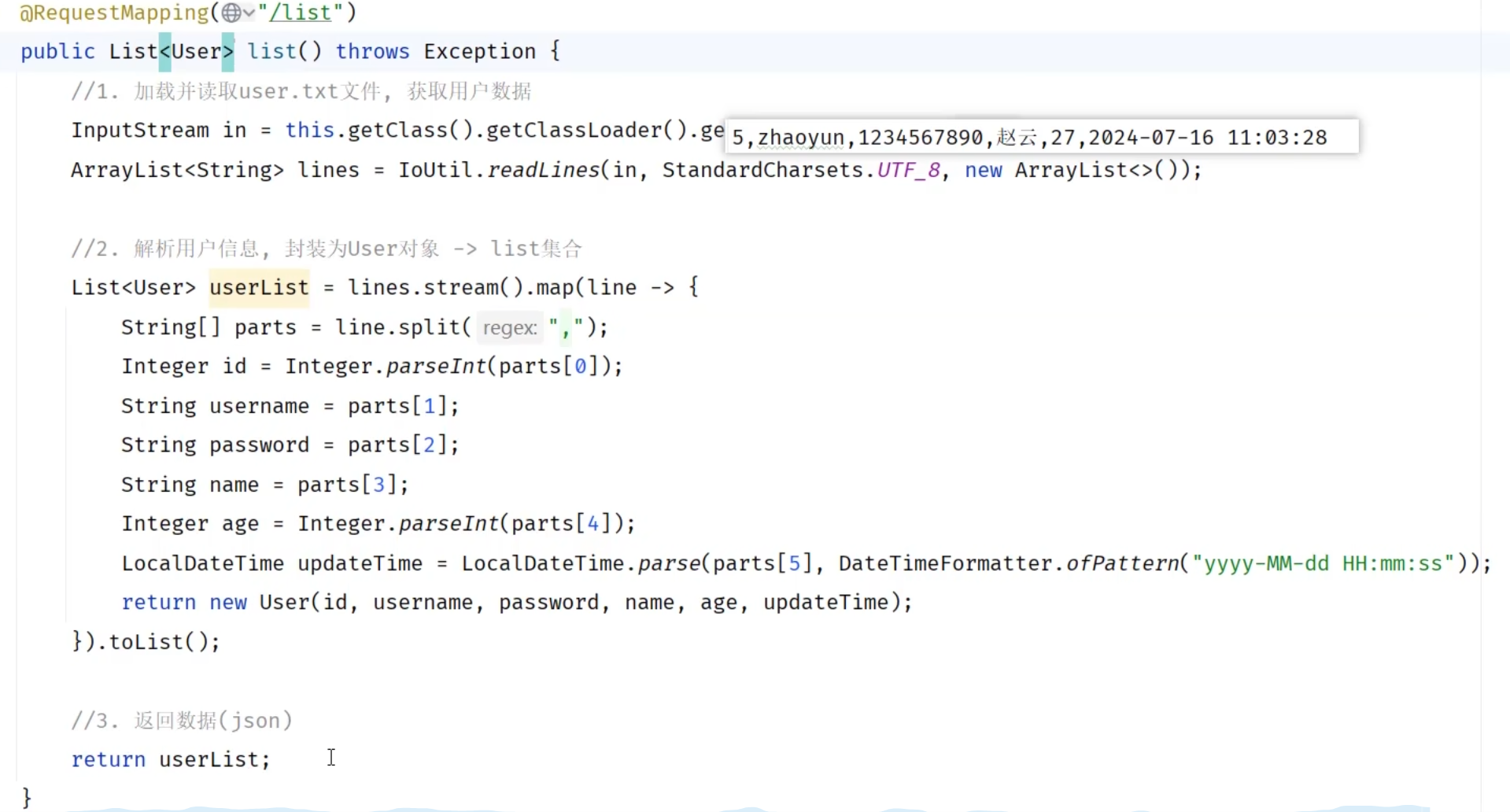This screenshot has width=1510, height=812.
Task: Click the LocalDateTime.parse method call
Action: pyautogui.click(x=668, y=563)
